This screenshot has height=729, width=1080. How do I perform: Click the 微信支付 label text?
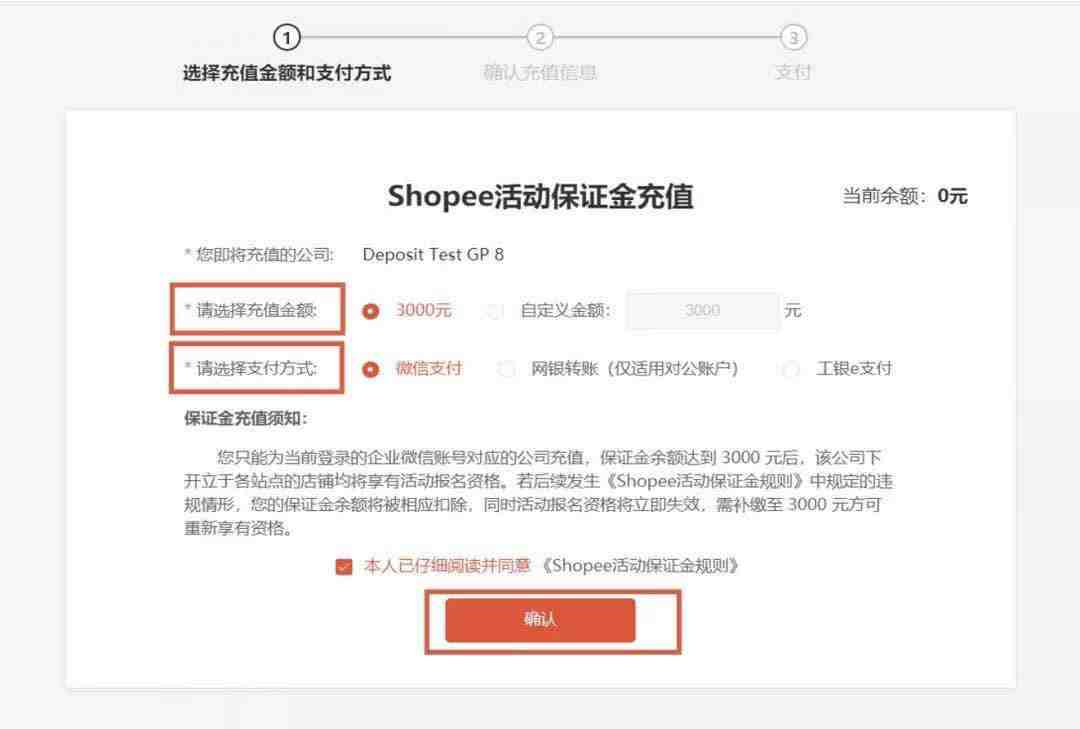[x=428, y=368]
